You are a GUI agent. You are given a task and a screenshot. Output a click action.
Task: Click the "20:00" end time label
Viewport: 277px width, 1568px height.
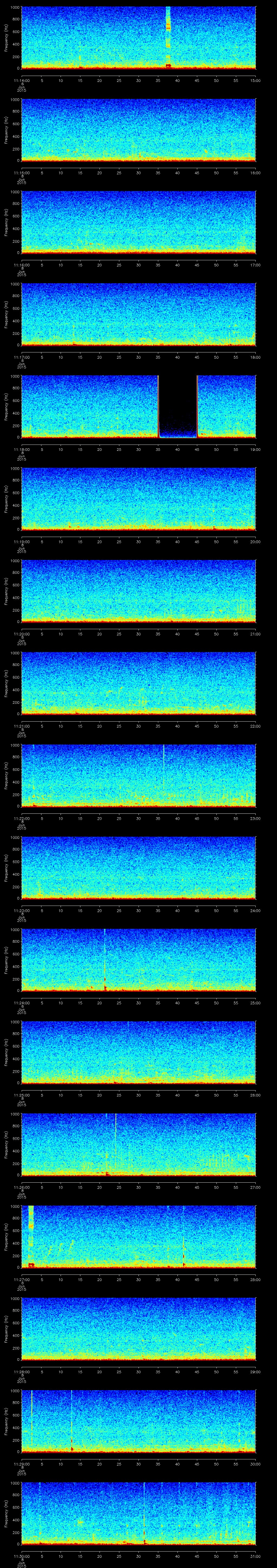256,542
